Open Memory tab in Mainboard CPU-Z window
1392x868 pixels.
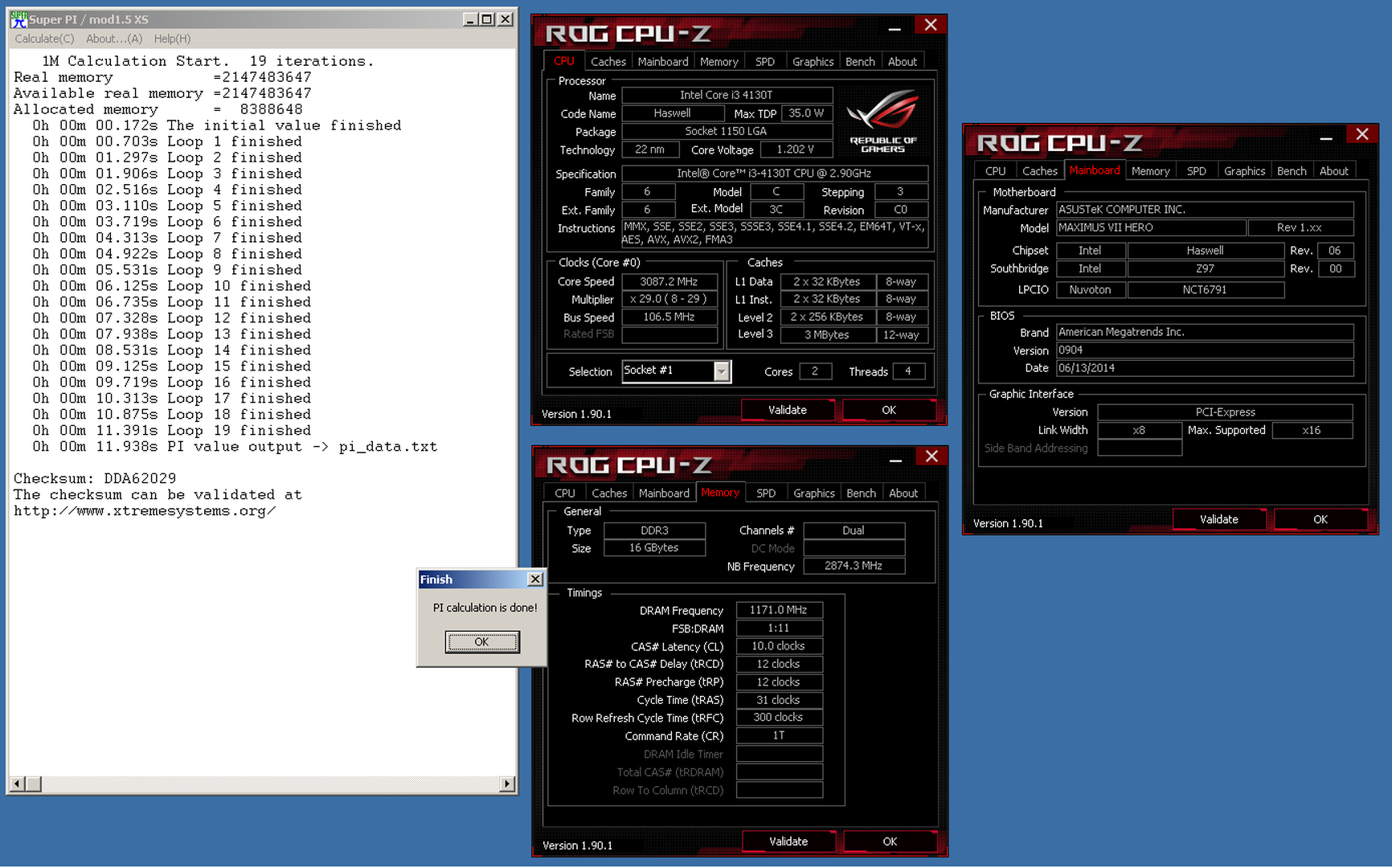(x=1150, y=171)
